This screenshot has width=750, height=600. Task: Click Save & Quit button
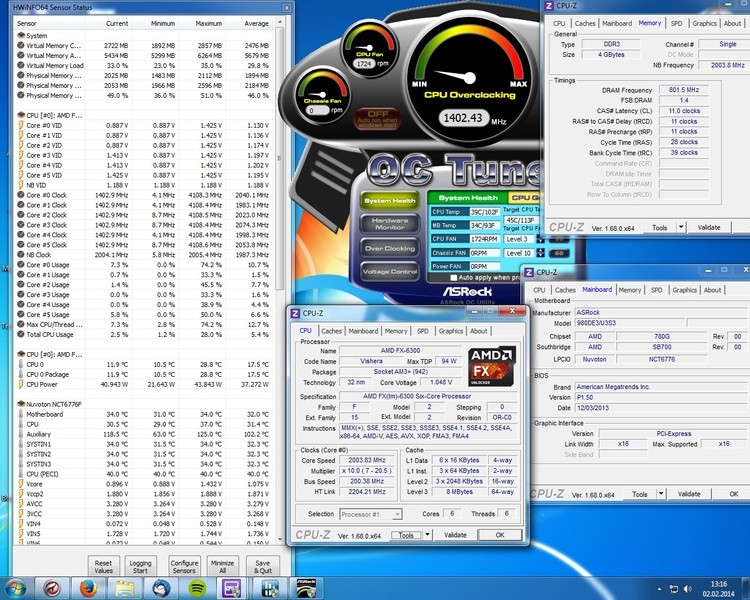[262, 567]
